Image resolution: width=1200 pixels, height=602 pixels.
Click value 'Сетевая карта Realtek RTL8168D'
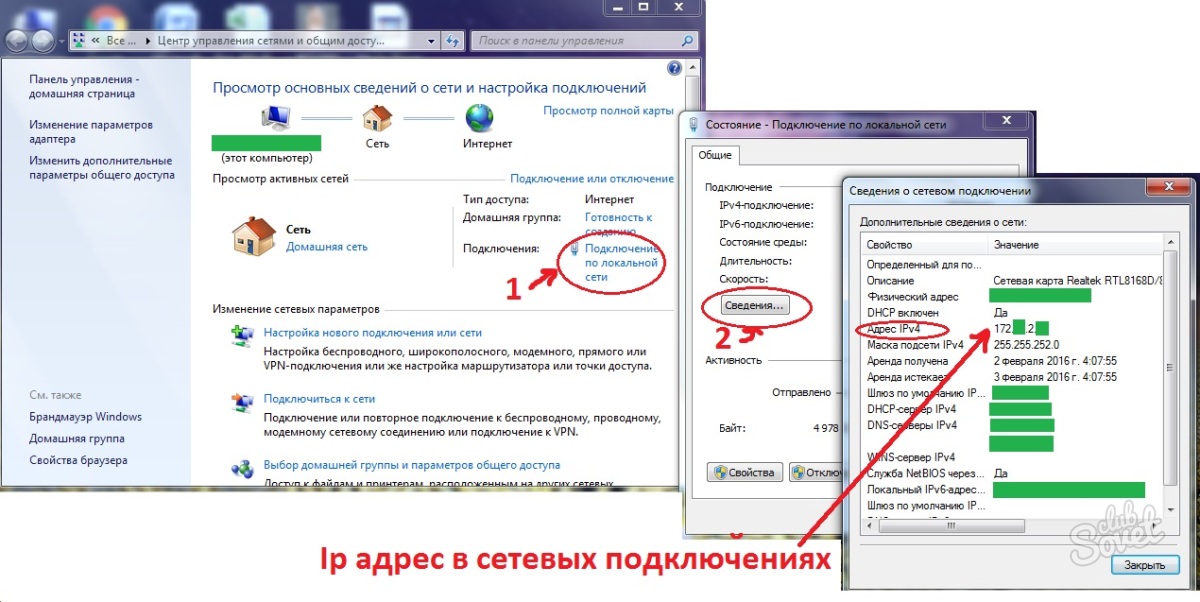click(1078, 281)
